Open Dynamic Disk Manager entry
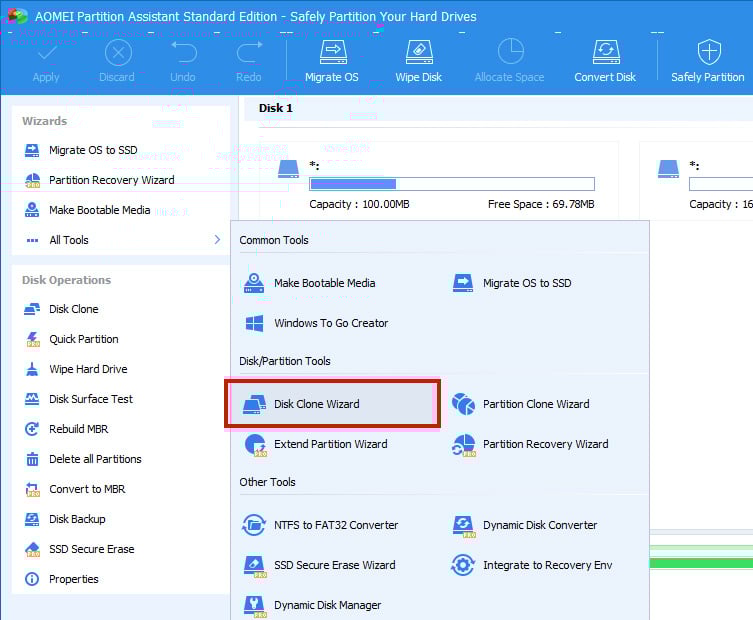 click(x=328, y=605)
